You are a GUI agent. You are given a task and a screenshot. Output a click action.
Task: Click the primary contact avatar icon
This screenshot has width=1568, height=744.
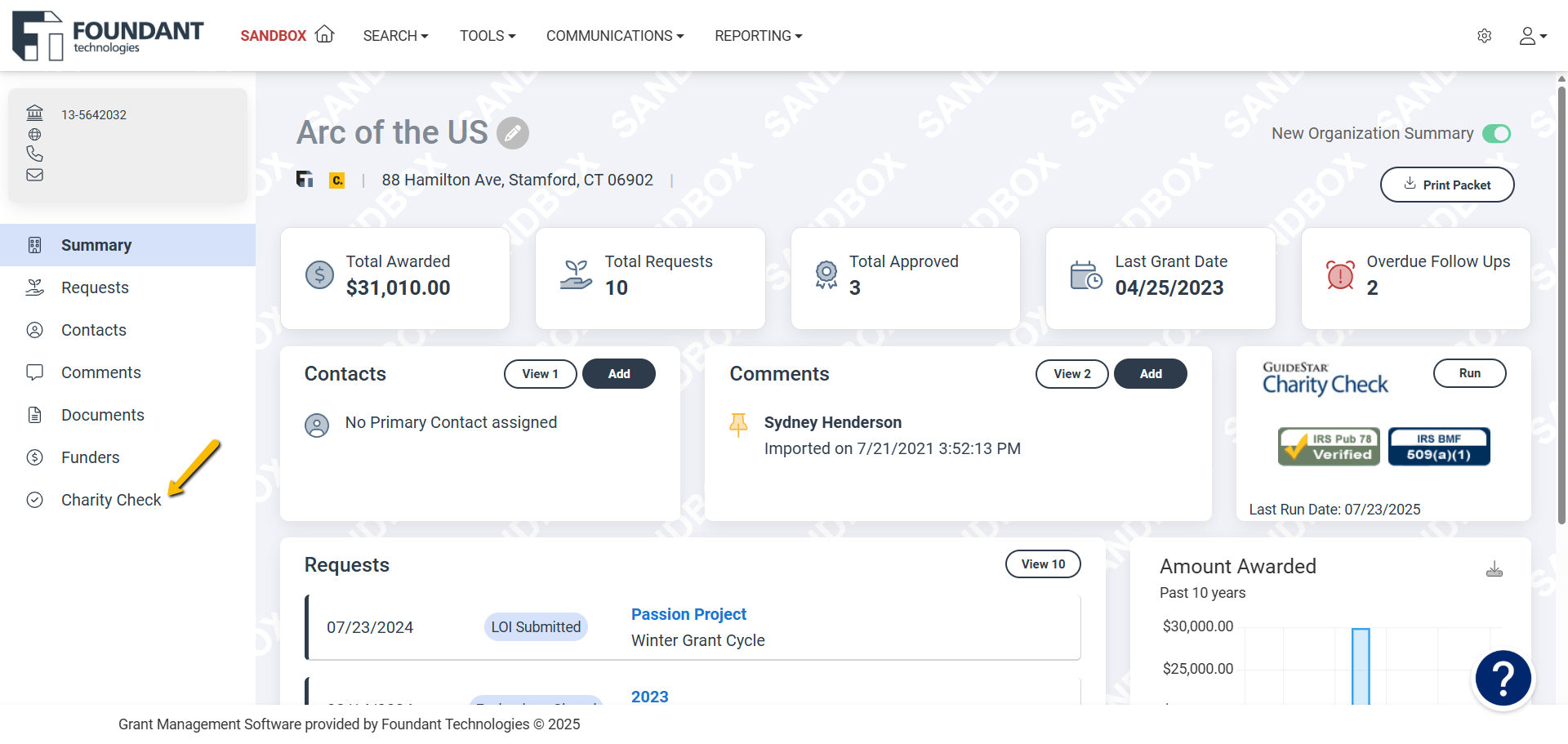(x=317, y=425)
